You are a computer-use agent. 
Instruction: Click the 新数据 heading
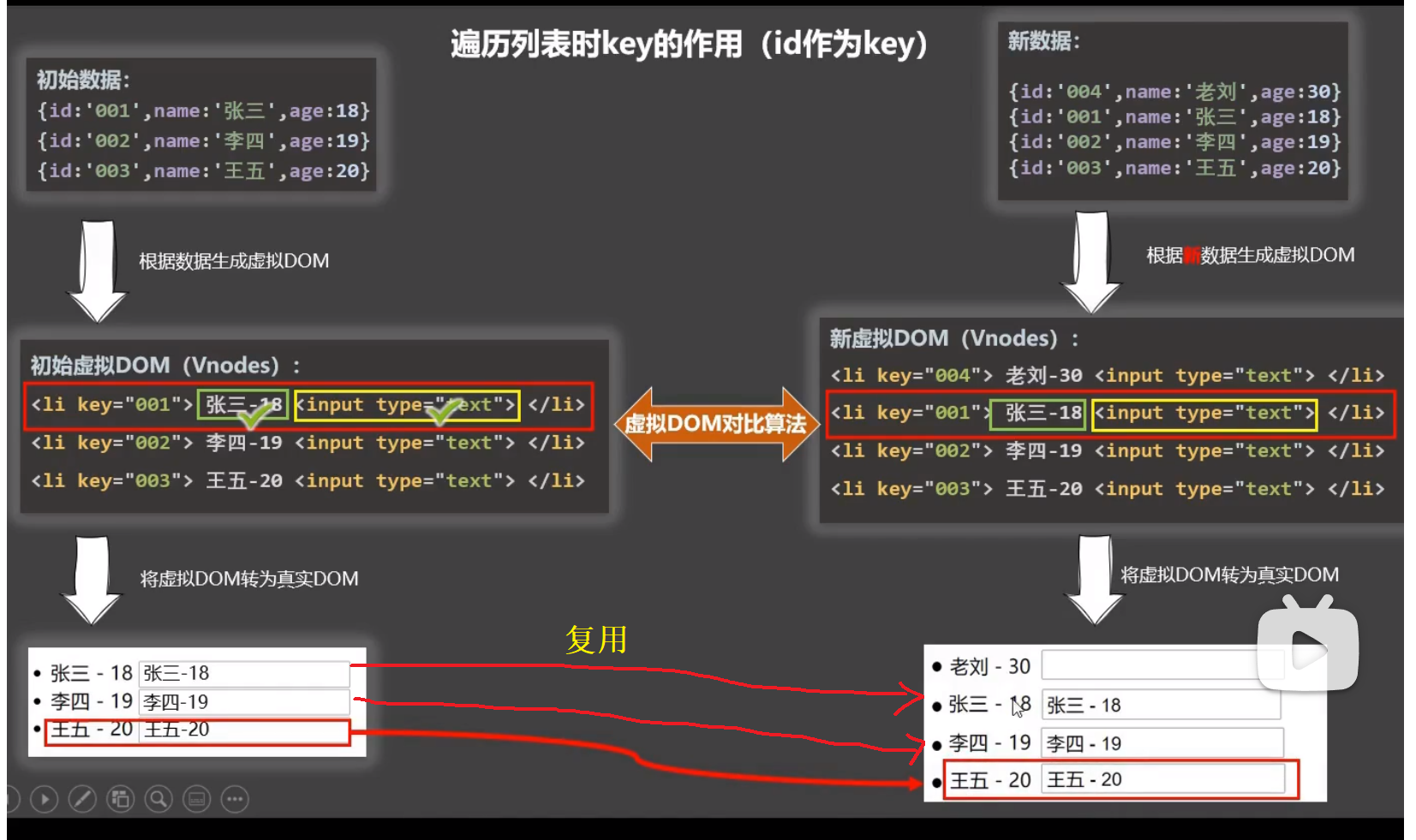coord(1043,41)
